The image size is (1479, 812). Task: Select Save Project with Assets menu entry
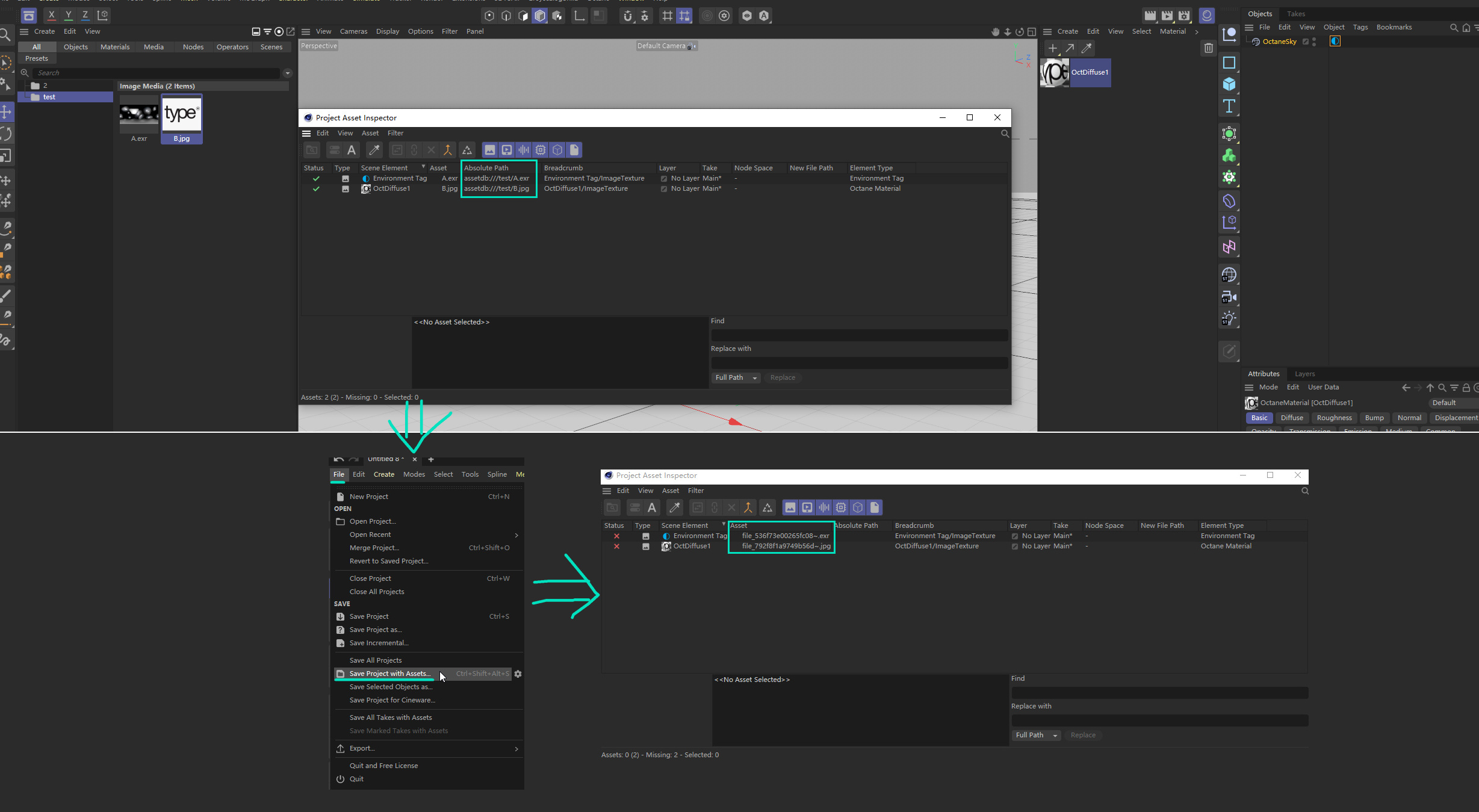(x=389, y=674)
